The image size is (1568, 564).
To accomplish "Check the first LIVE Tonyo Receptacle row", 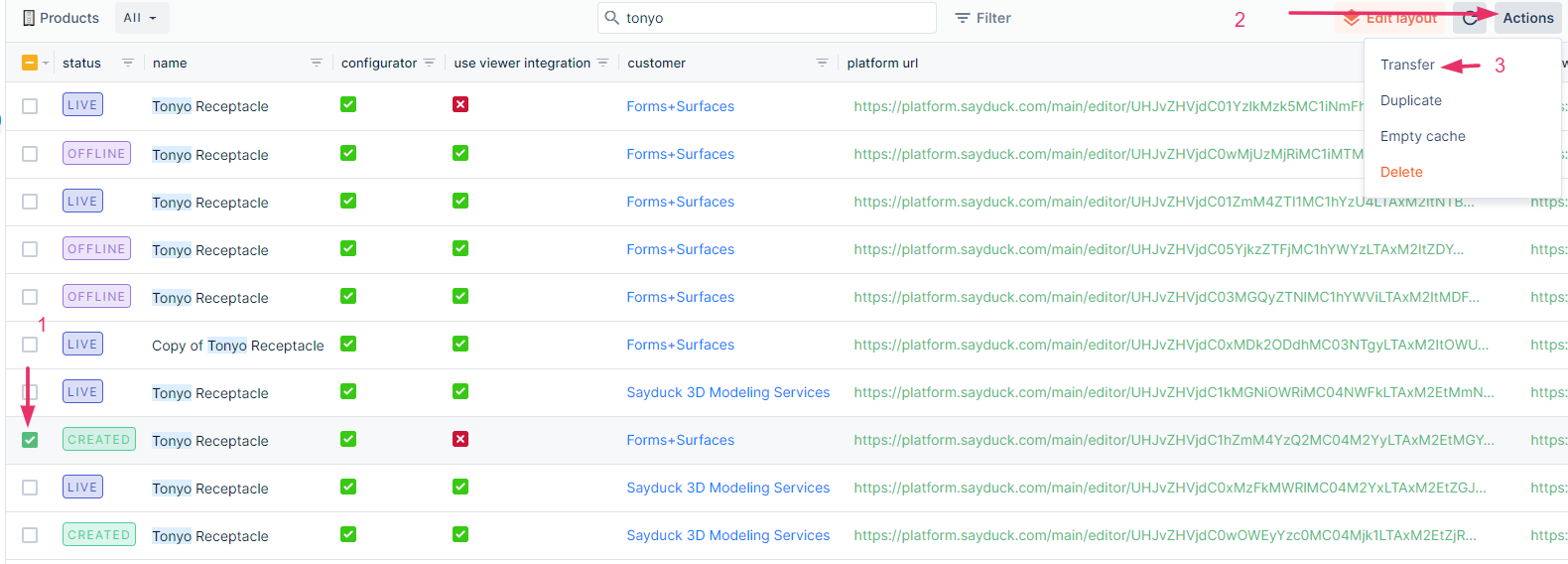I will coord(30,106).
